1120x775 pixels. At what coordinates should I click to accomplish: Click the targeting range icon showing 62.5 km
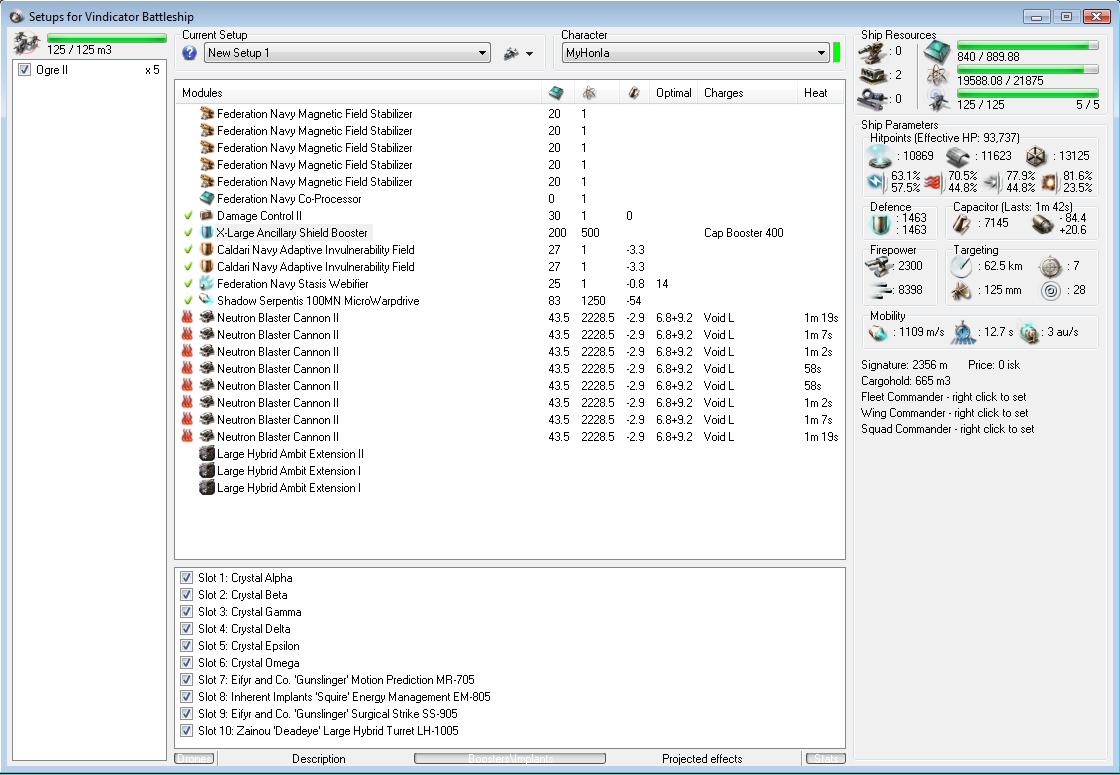[962, 266]
